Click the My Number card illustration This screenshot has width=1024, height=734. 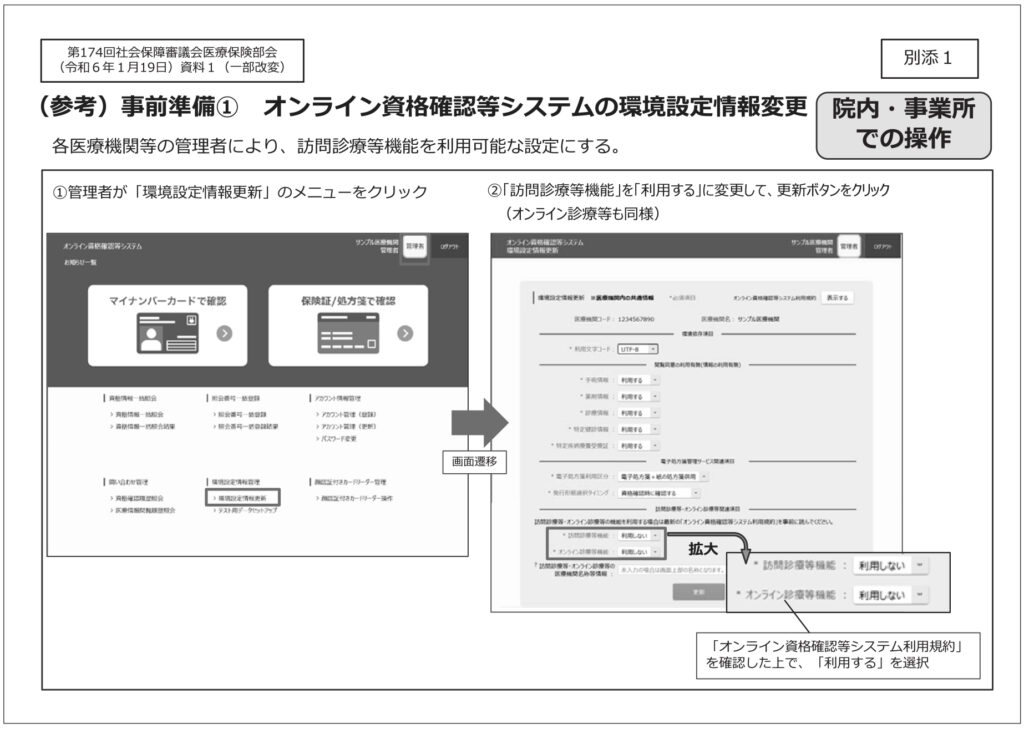[167, 334]
